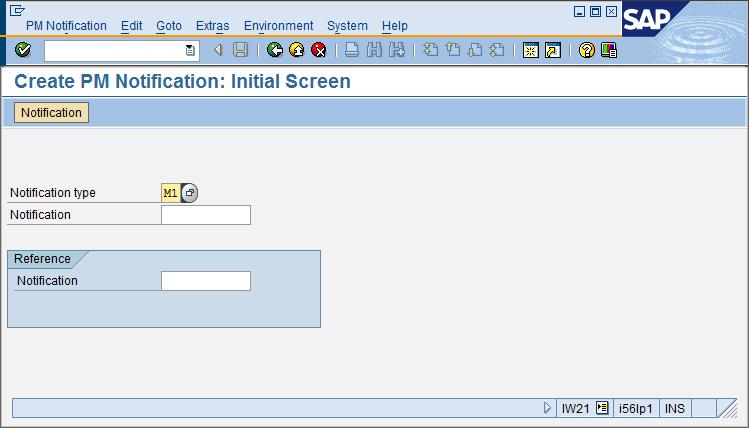Expand the status bar arrow triangle
Image resolution: width=749 pixels, height=428 pixels.
pos(547,408)
